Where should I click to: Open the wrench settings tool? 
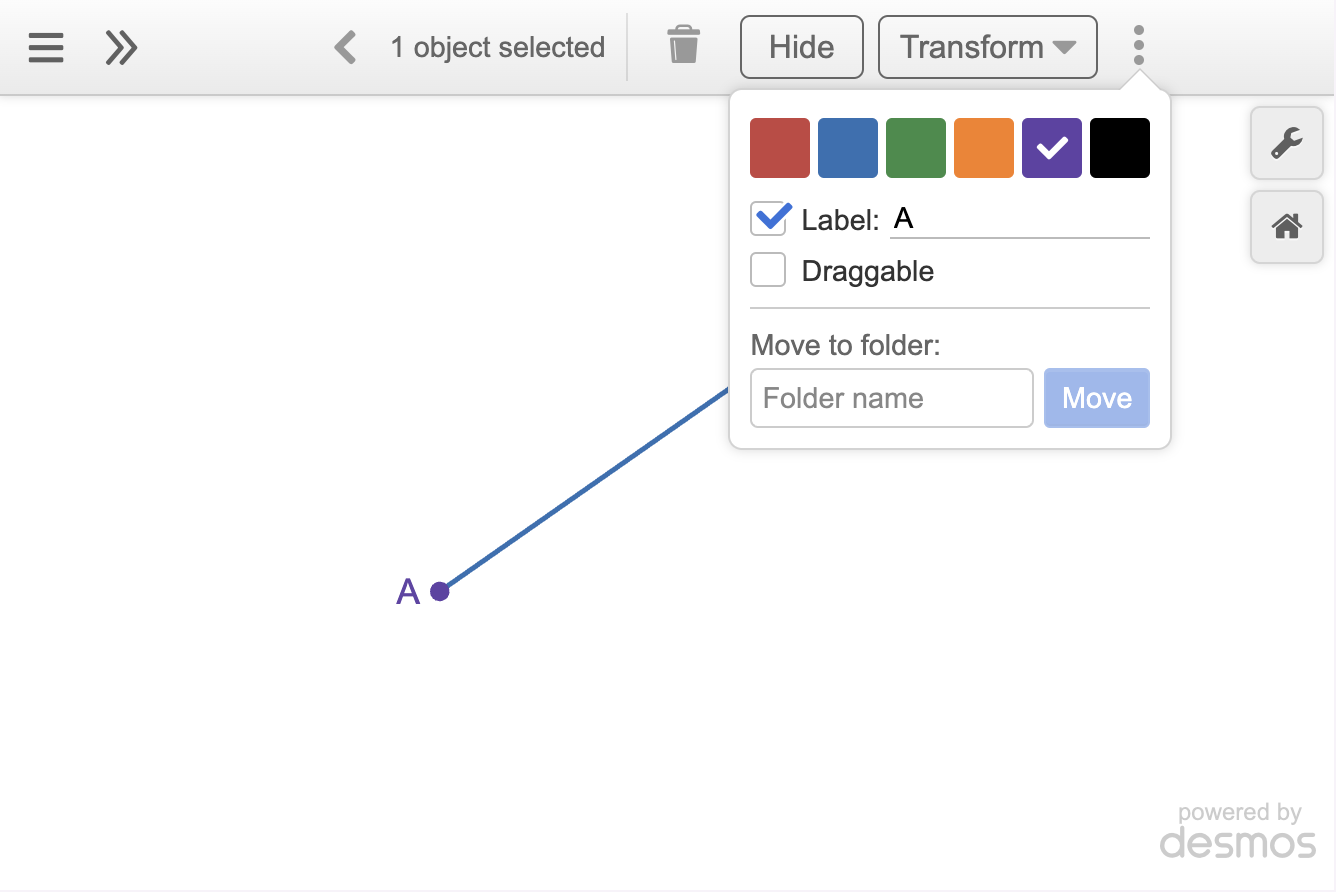coord(1286,144)
